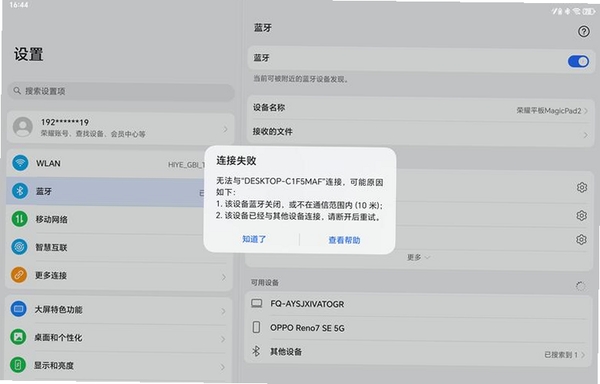Open 其他设备 list
Image resolution: width=600 pixels, height=384 pixels.
[x=418, y=352]
